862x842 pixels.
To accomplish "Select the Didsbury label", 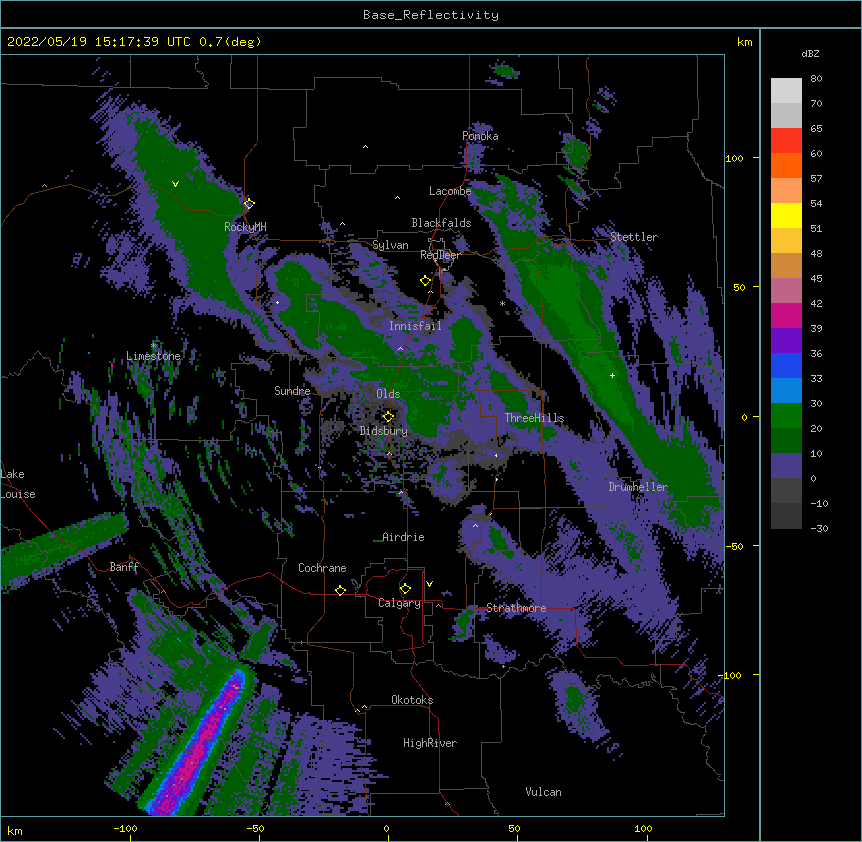I will pos(383,431).
